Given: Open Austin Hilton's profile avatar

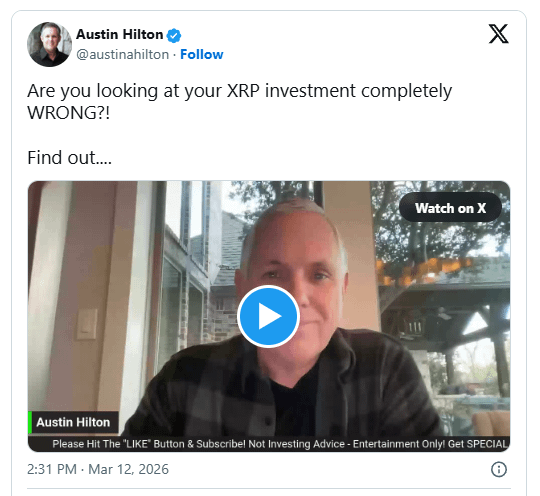Looking at the screenshot, I should (x=50, y=44).
